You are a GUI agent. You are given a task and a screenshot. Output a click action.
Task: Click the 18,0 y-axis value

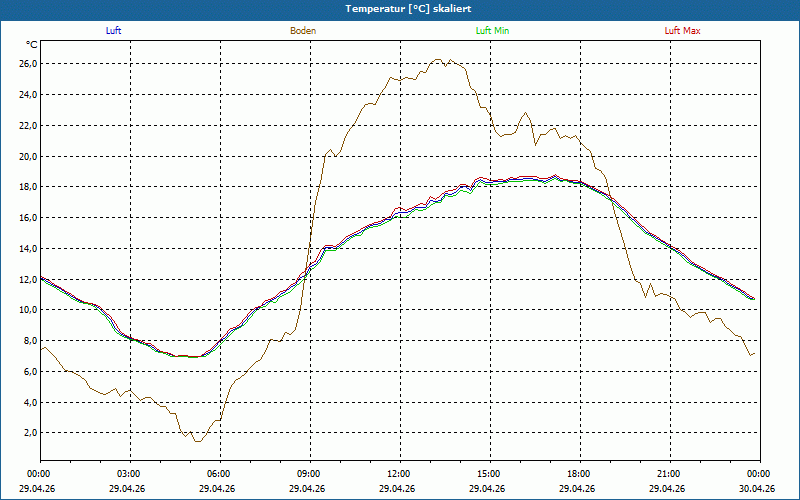(28, 187)
